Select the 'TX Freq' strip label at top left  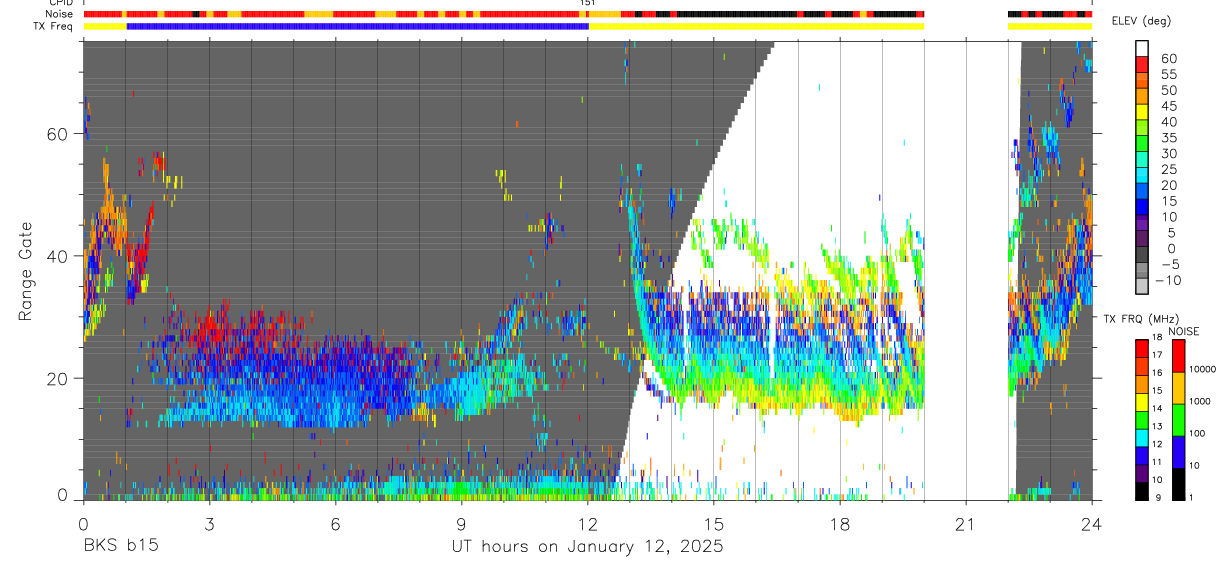point(52,27)
